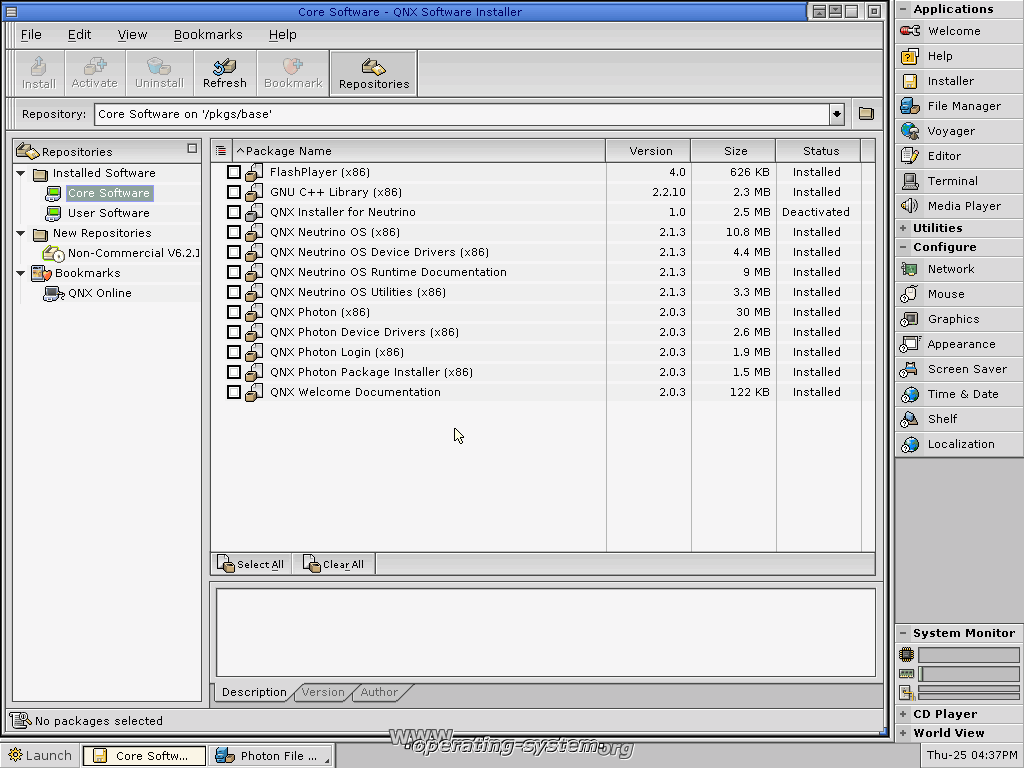This screenshot has width=1024, height=768.
Task: Open the Editor application
Action: (959, 156)
